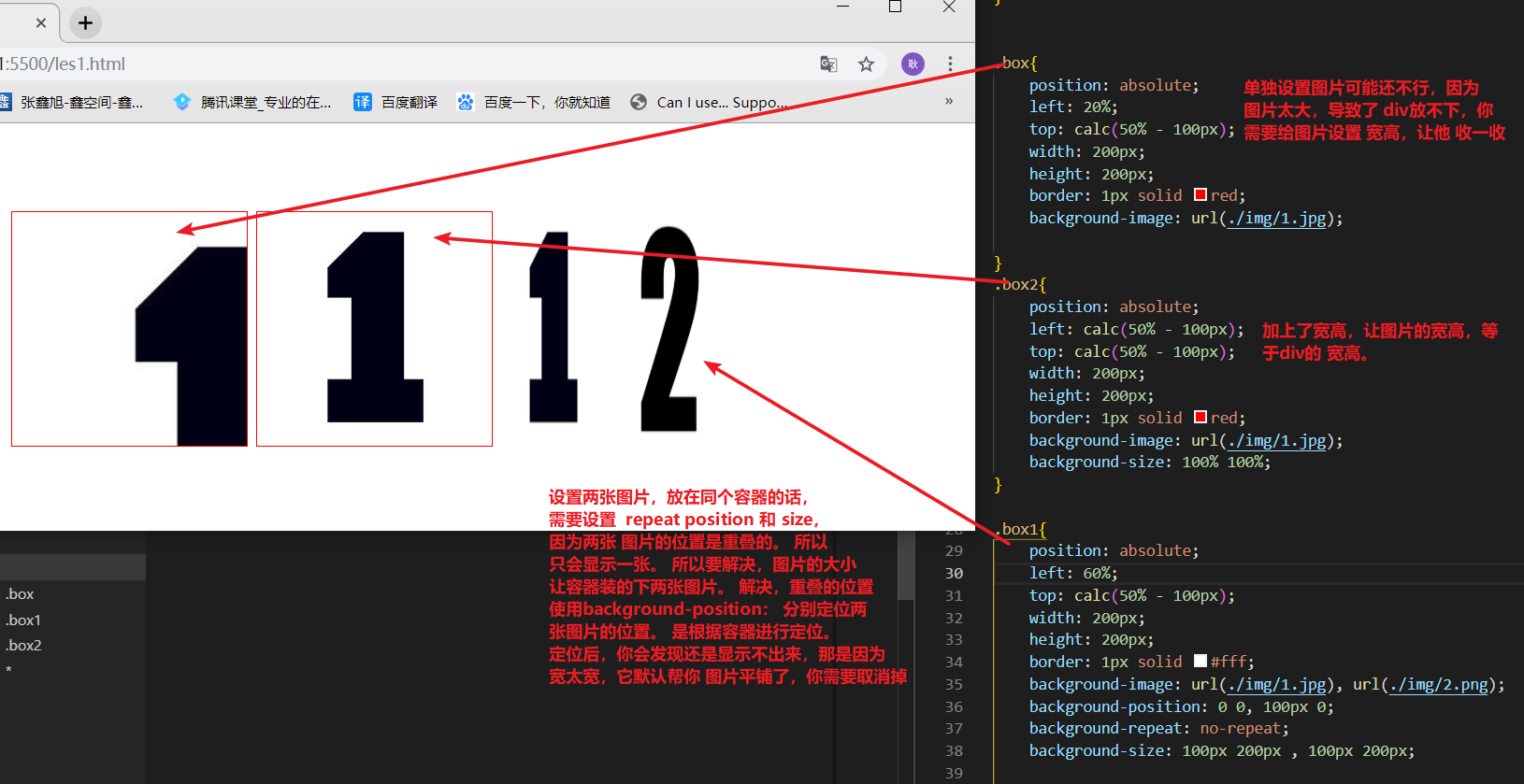
Task: Follow the ./img/1.jpg link in .box2 rule
Action: pos(1276,440)
